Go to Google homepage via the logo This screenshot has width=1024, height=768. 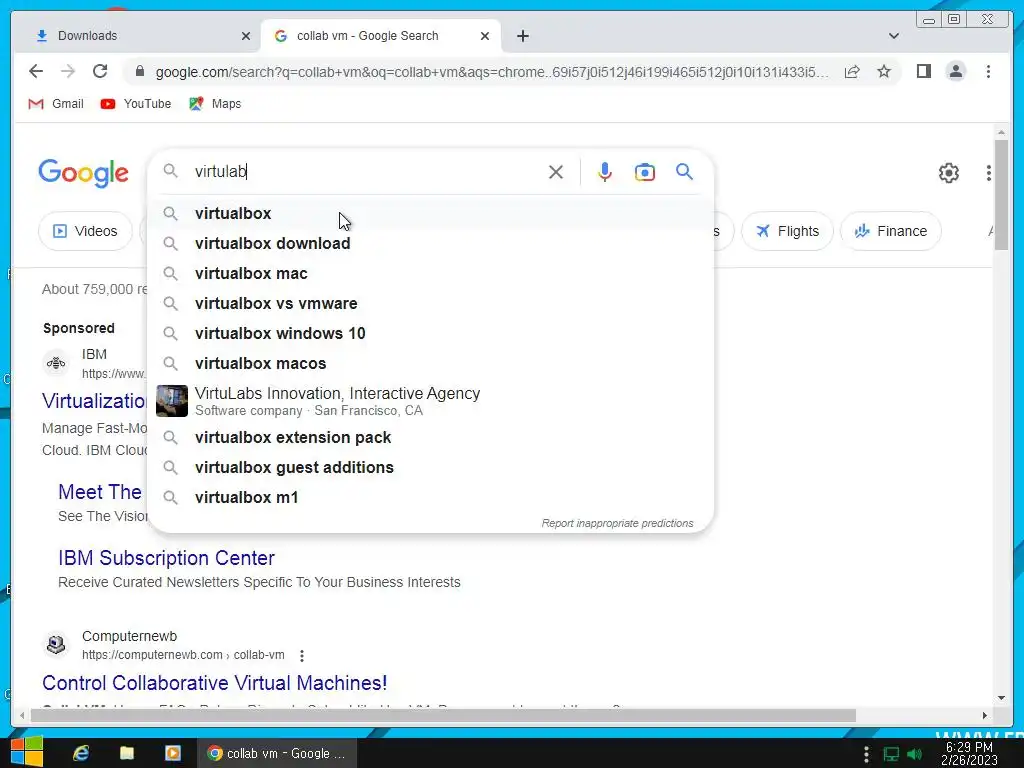[x=84, y=173]
